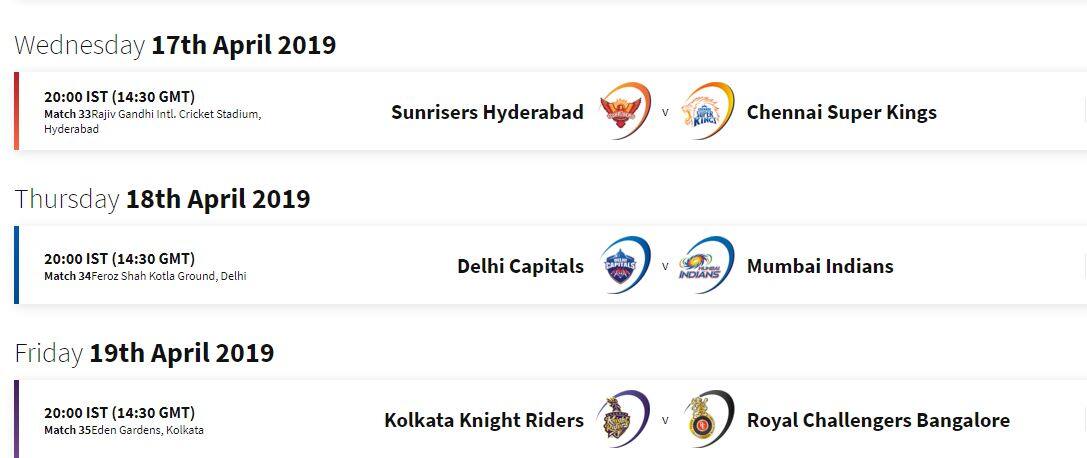
Task: Select Kolkata Knight Riders team name
Action: click(484, 421)
